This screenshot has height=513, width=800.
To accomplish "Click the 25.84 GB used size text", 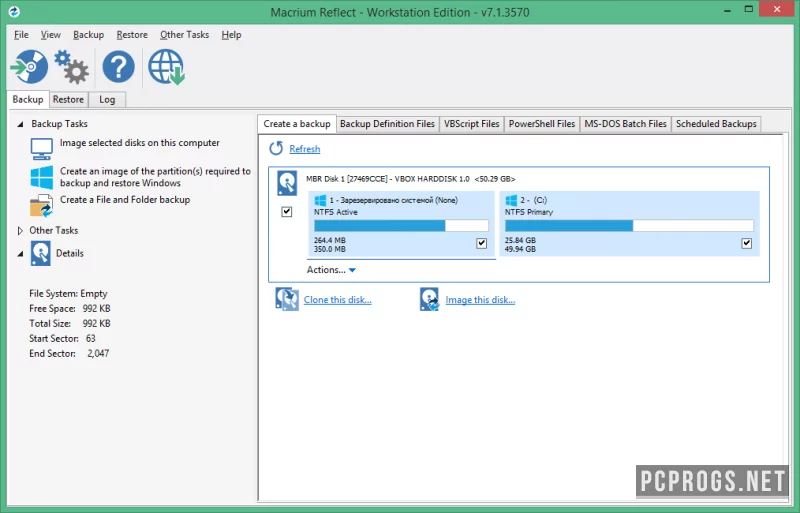I will tap(520, 240).
